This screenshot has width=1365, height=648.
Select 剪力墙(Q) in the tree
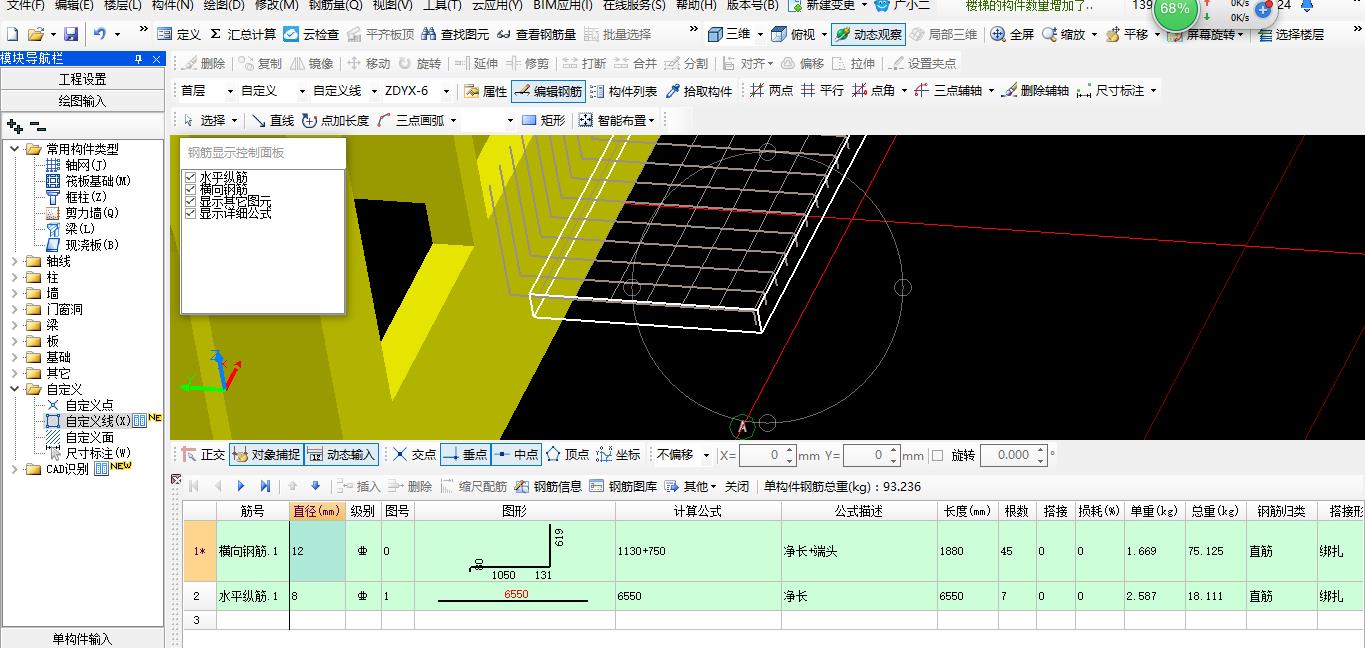[x=92, y=213]
